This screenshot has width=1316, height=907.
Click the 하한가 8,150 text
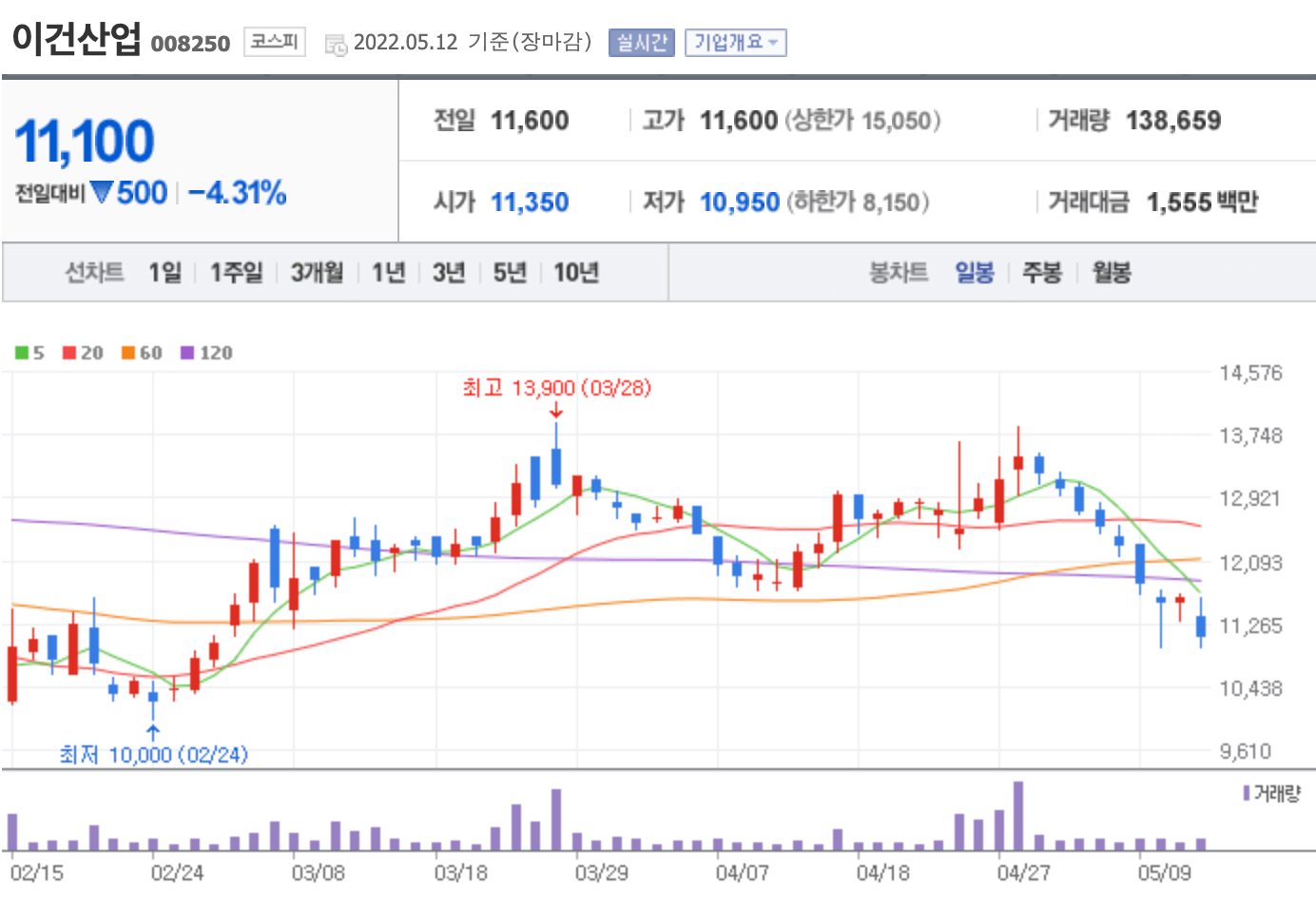point(858,203)
